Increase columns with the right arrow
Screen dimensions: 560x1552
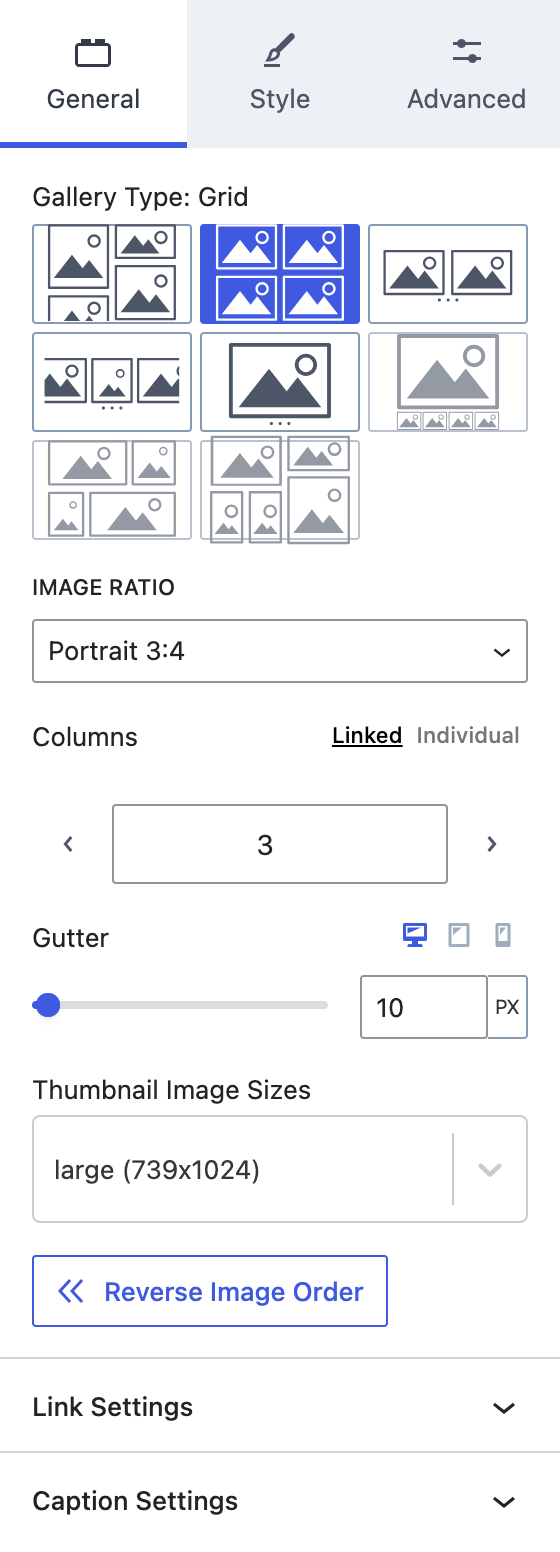[491, 844]
